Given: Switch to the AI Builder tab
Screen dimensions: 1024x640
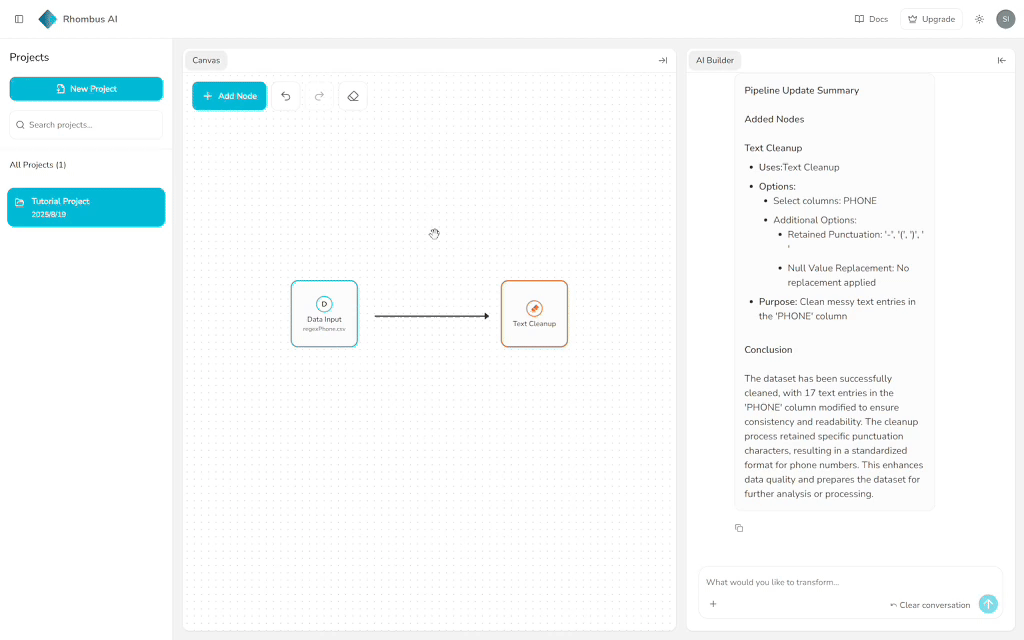Looking at the screenshot, I should click(x=714, y=60).
